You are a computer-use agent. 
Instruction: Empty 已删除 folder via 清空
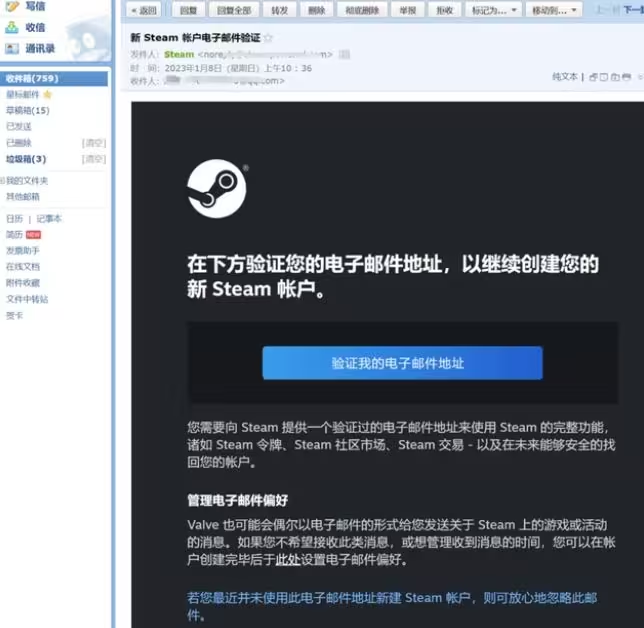pos(94,143)
